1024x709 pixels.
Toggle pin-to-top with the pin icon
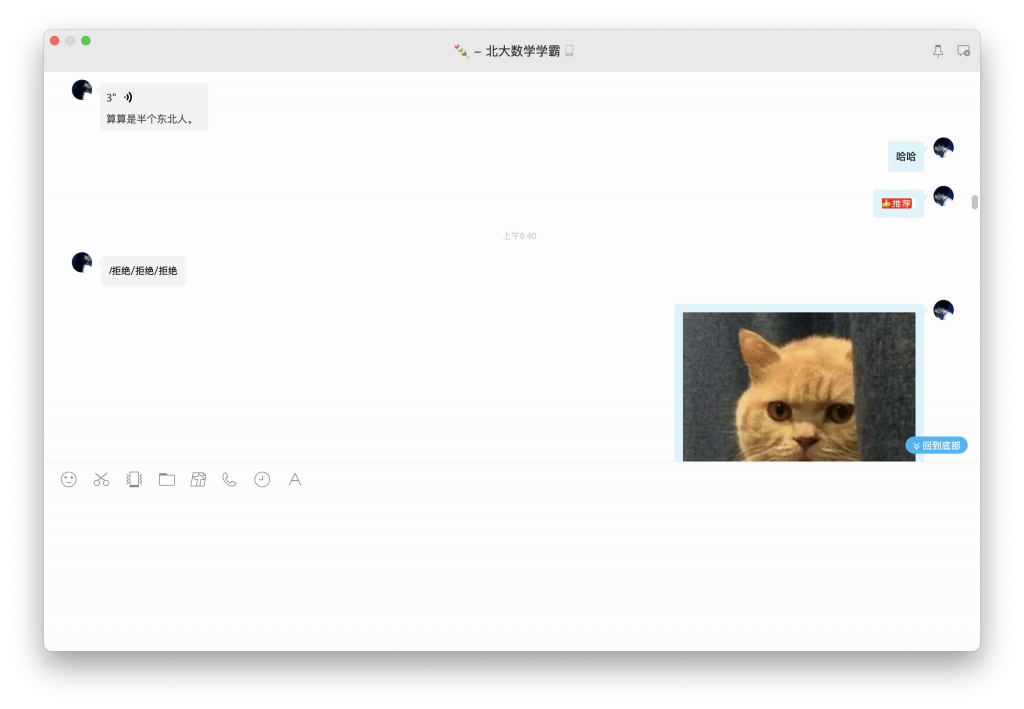tap(937, 50)
